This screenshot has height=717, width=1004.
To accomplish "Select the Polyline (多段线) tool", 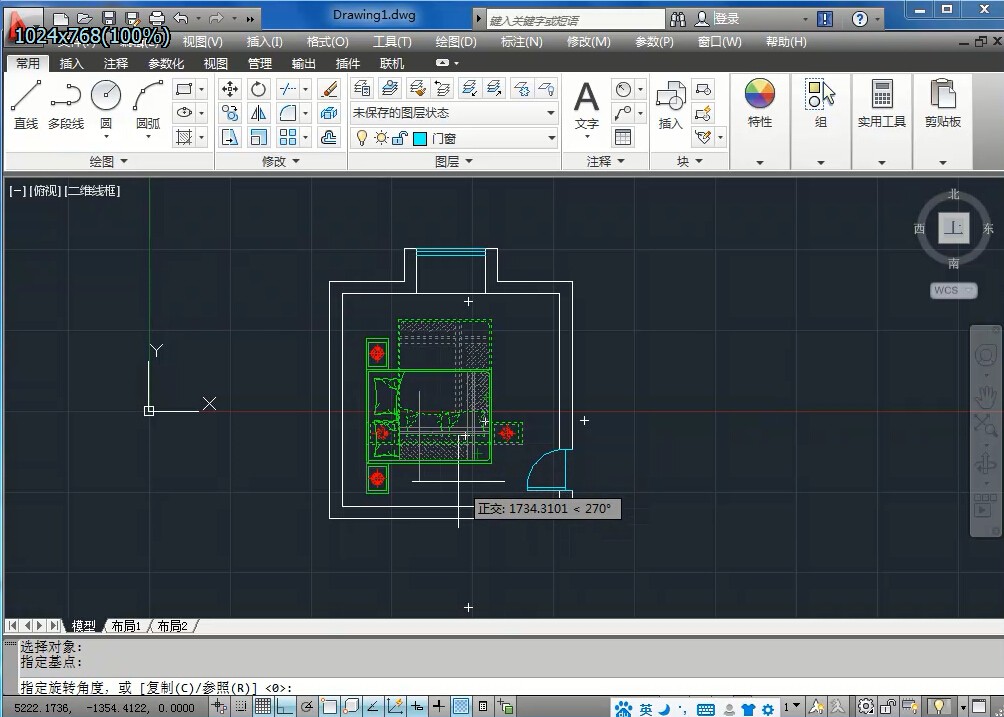I will point(66,105).
